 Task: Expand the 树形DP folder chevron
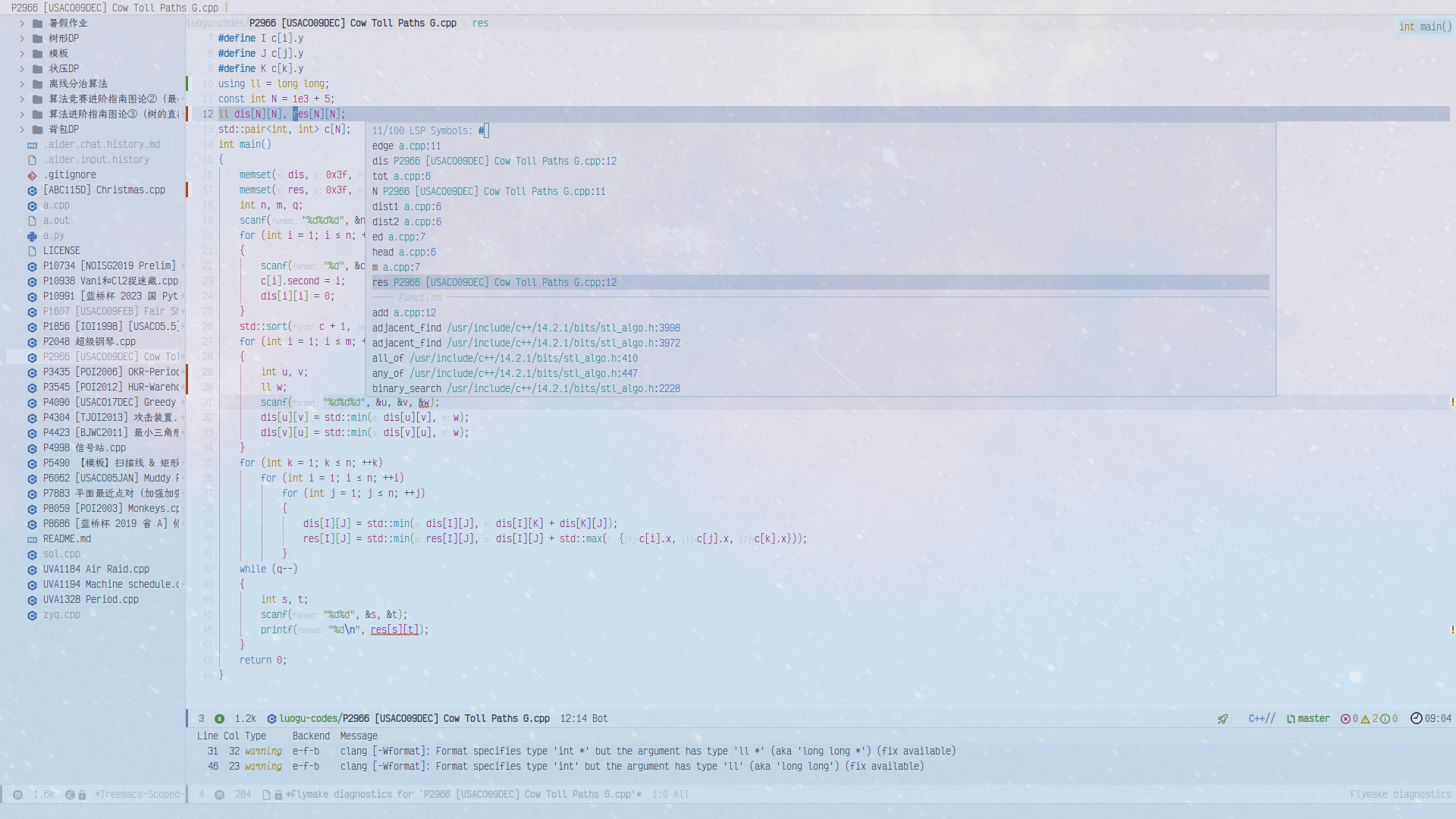(22, 39)
